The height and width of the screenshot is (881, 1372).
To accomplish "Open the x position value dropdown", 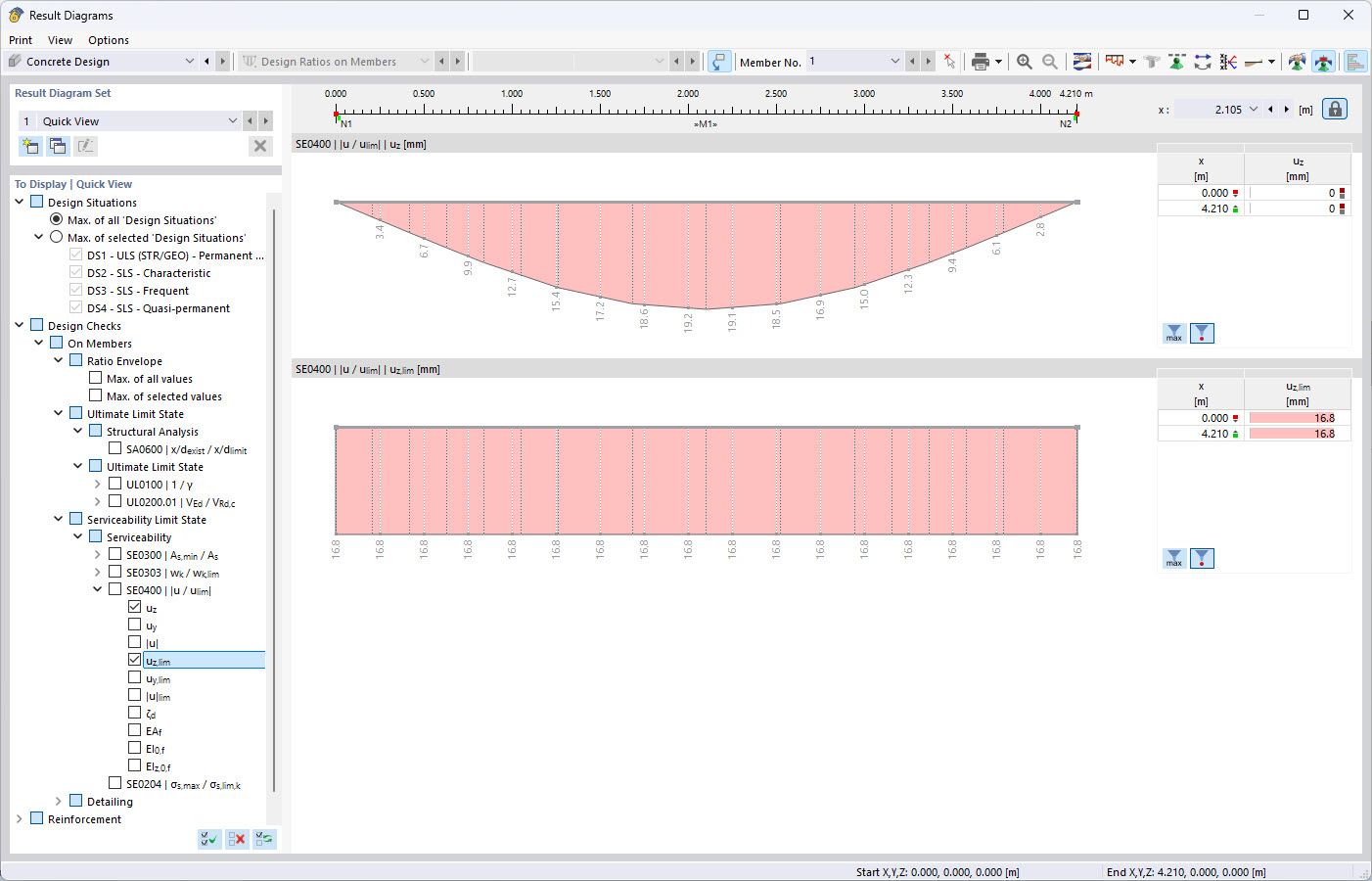I will pyautogui.click(x=1253, y=110).
